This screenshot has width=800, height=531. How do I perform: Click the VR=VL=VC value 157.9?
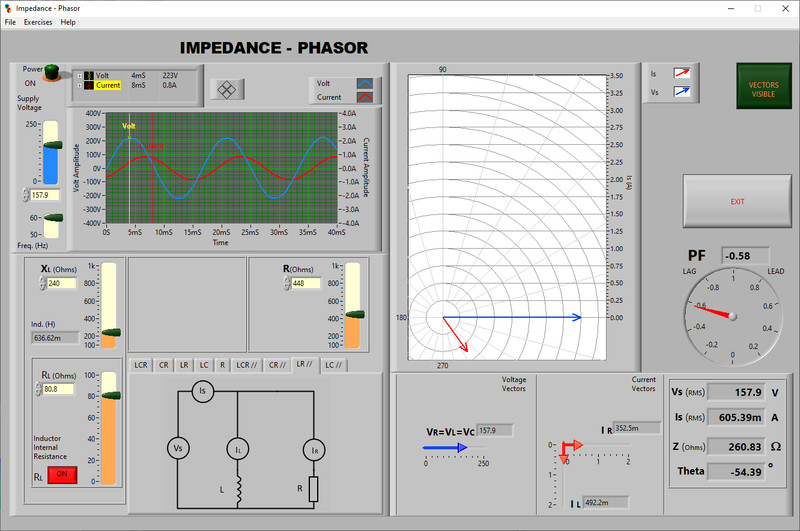495,431
